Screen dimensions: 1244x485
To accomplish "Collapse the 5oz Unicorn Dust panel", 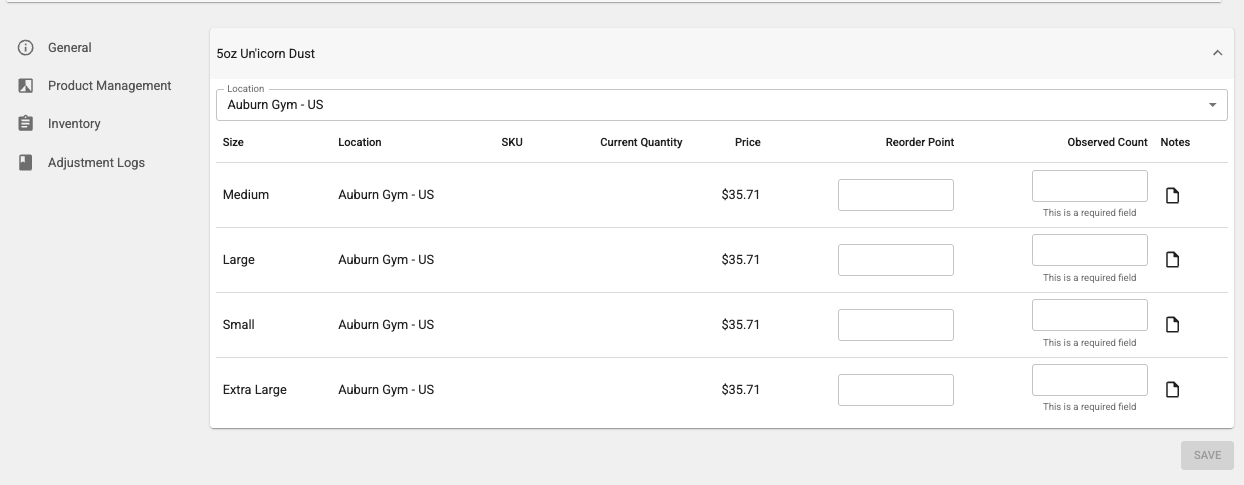I will 1217,54.
